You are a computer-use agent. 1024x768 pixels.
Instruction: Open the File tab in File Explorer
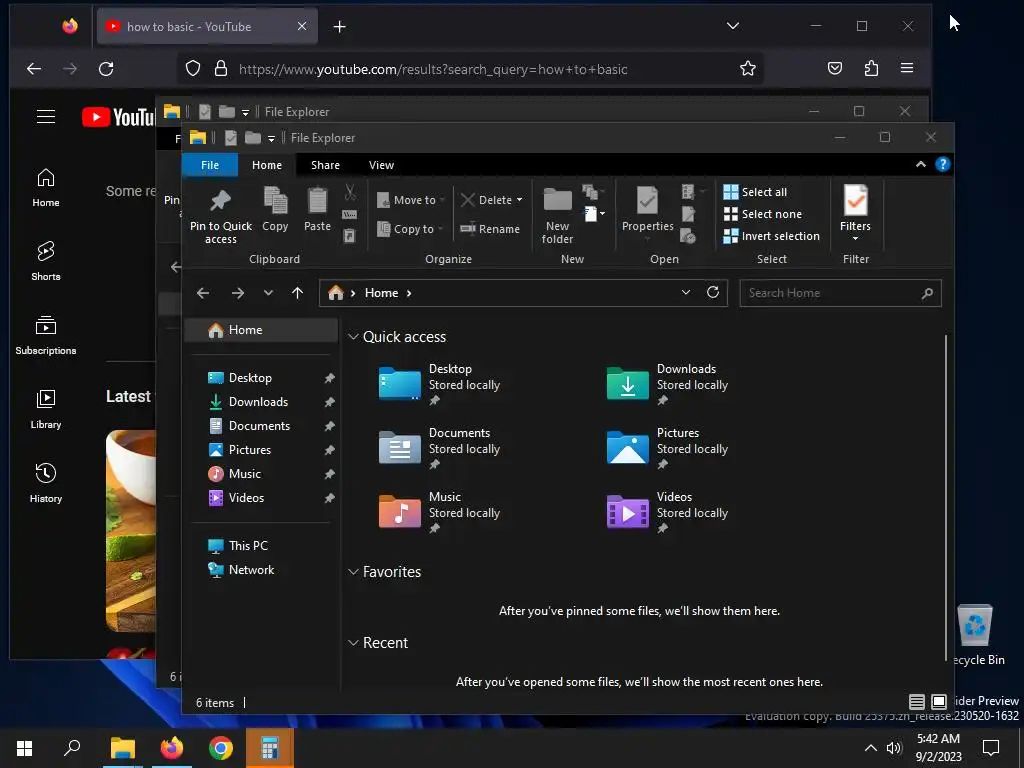210,165
